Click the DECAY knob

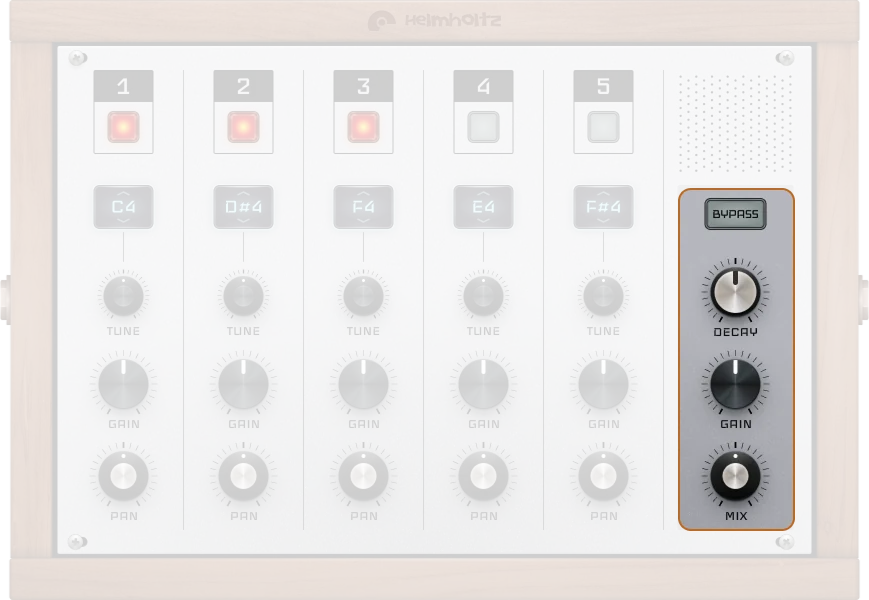click(x=735, y=292)
